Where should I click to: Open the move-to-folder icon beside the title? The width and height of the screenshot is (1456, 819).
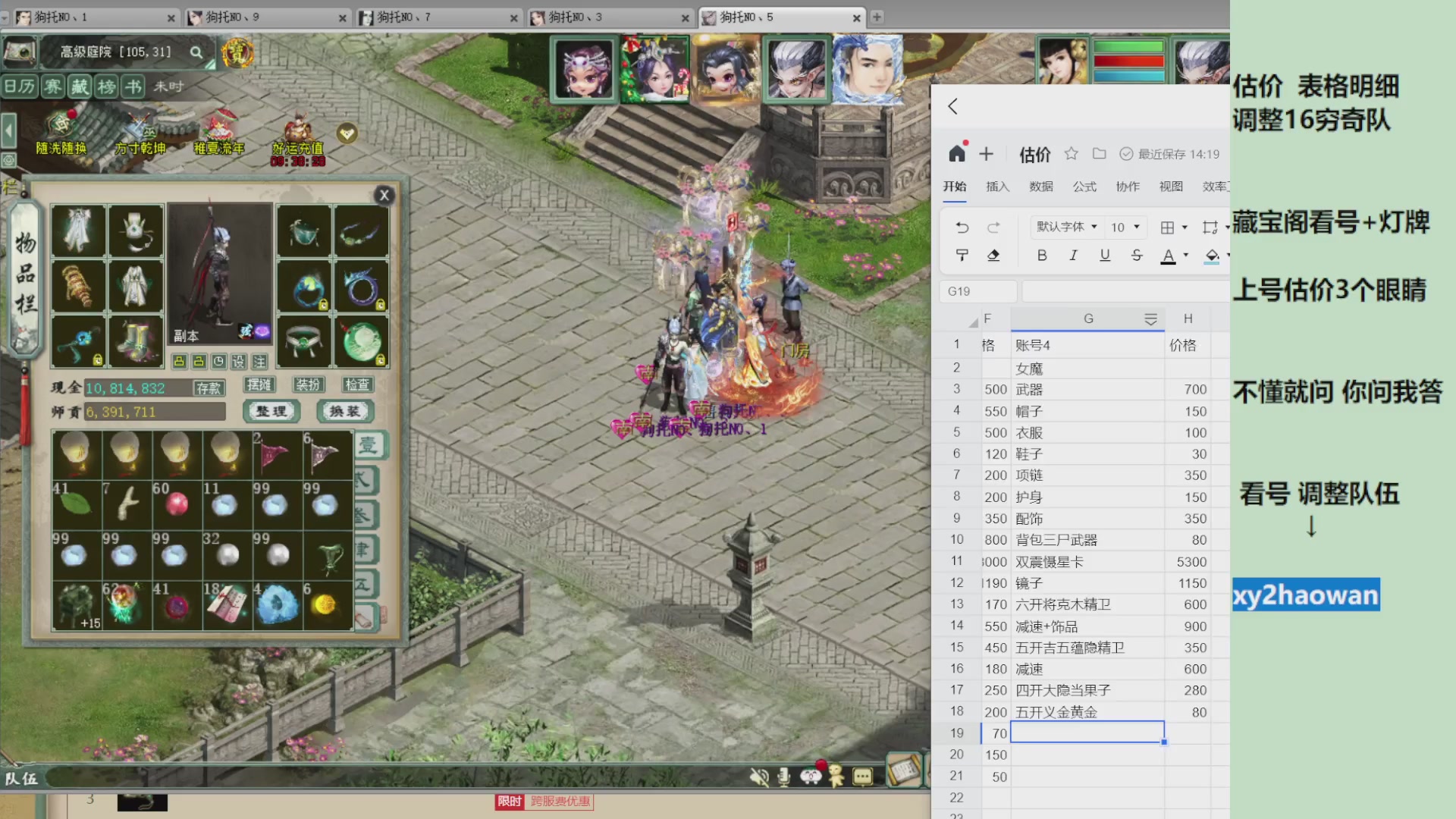(1099, 154)
